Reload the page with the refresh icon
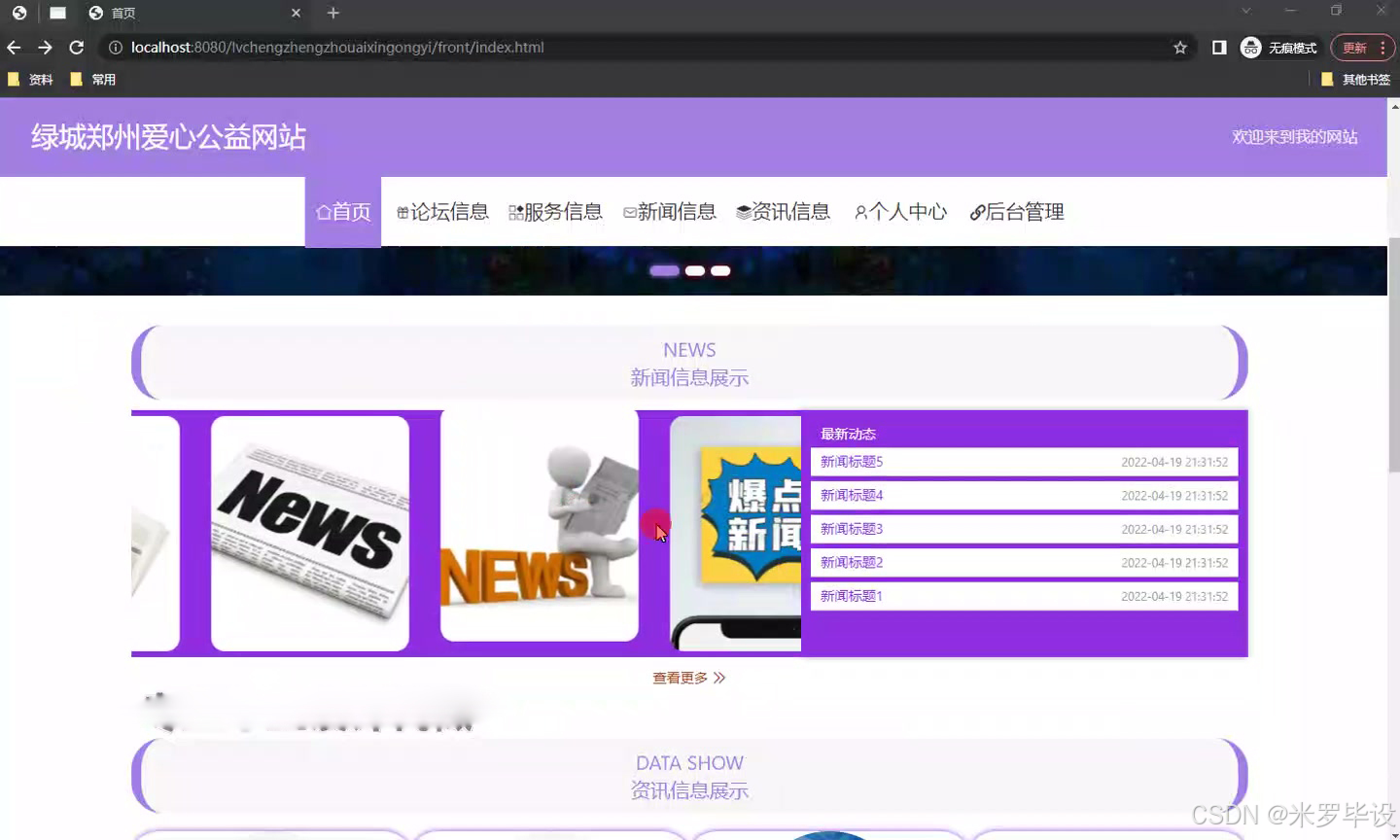 click(77, 47)
